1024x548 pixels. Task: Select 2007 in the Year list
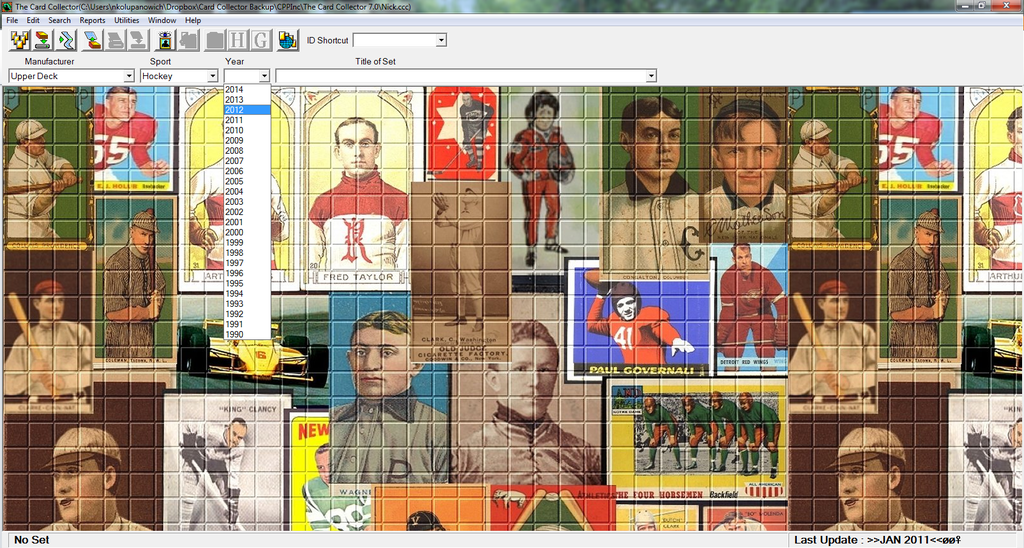tap(247, 161)
